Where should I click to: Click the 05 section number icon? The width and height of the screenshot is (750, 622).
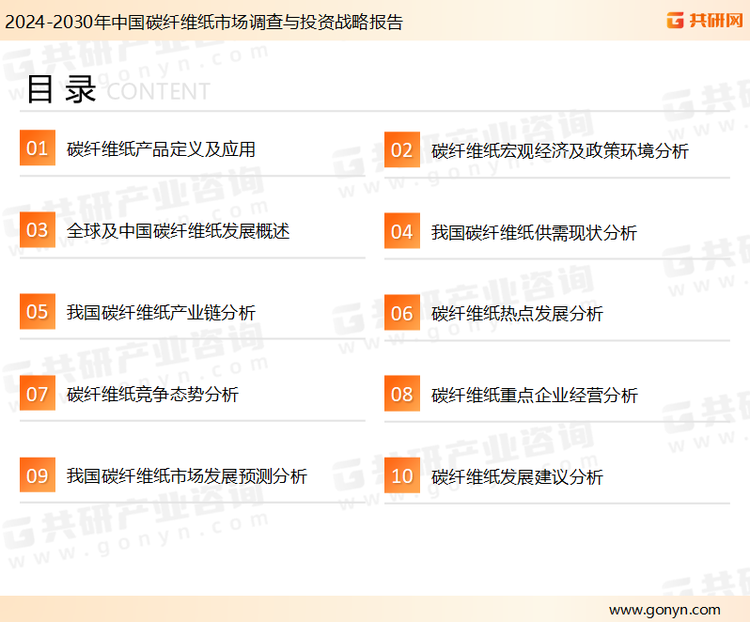click(37, 312)
